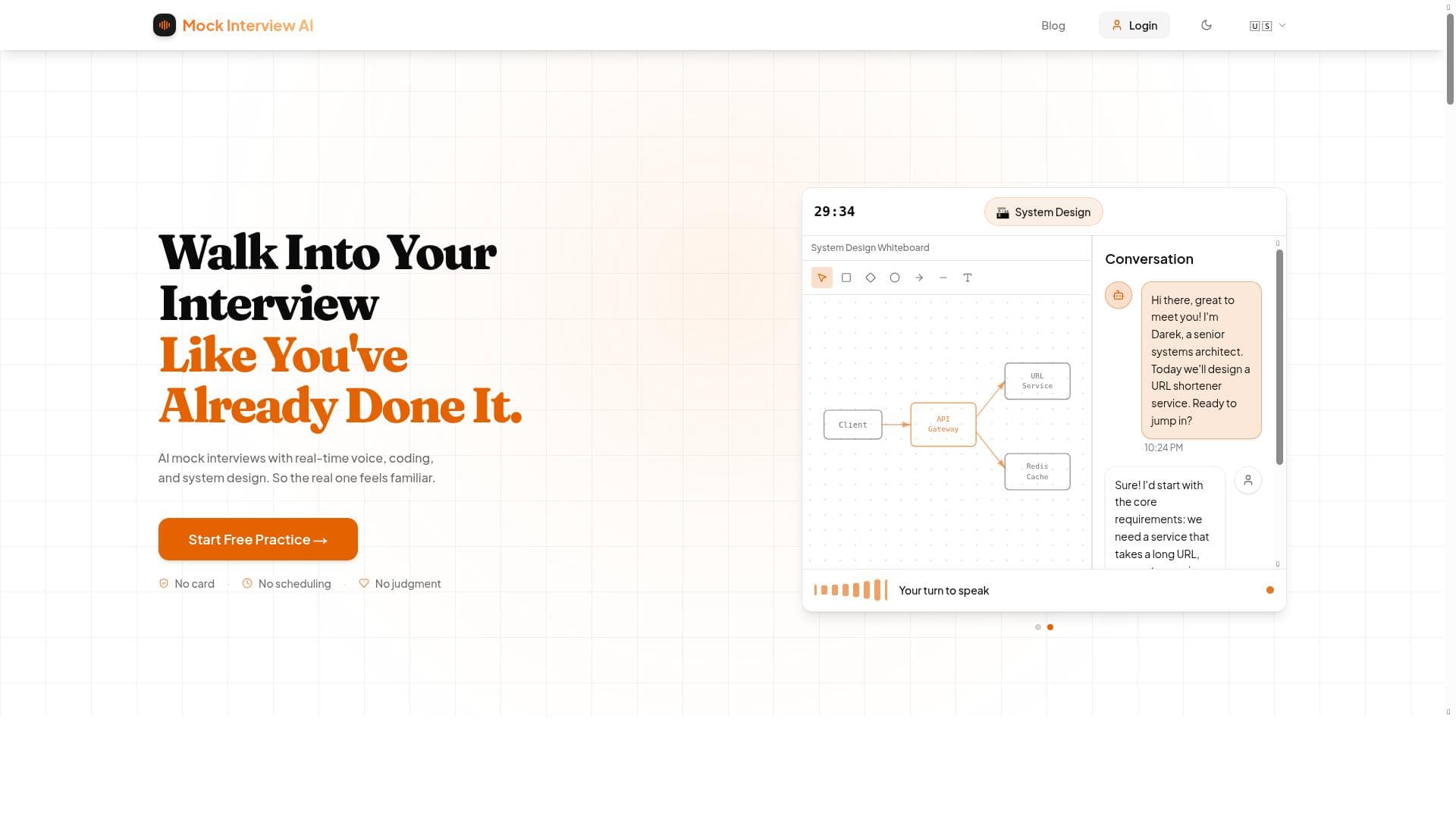Screen dimensions: 1456x819
Task: Select the second carousel slide dot
Action: point(1050,627)
